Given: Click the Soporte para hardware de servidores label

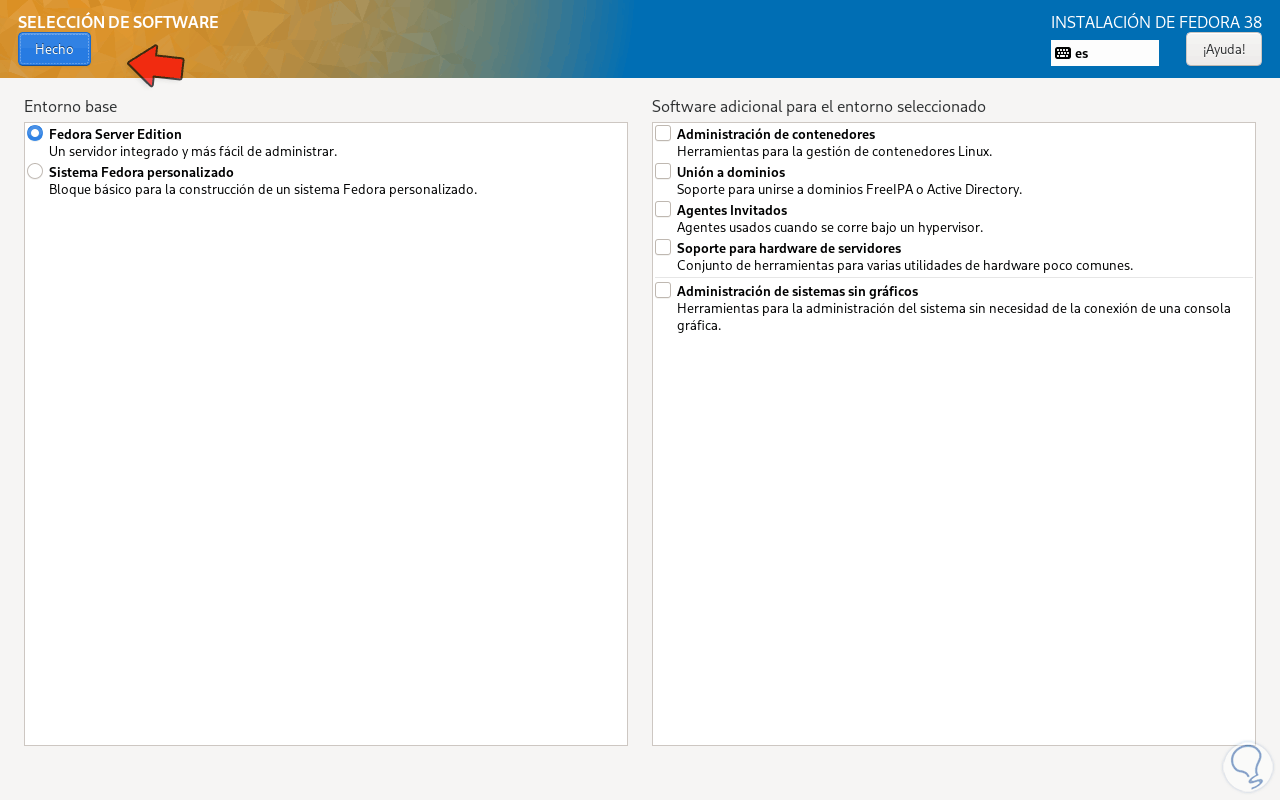Looking at the screenshot, I should click(789, 248).
